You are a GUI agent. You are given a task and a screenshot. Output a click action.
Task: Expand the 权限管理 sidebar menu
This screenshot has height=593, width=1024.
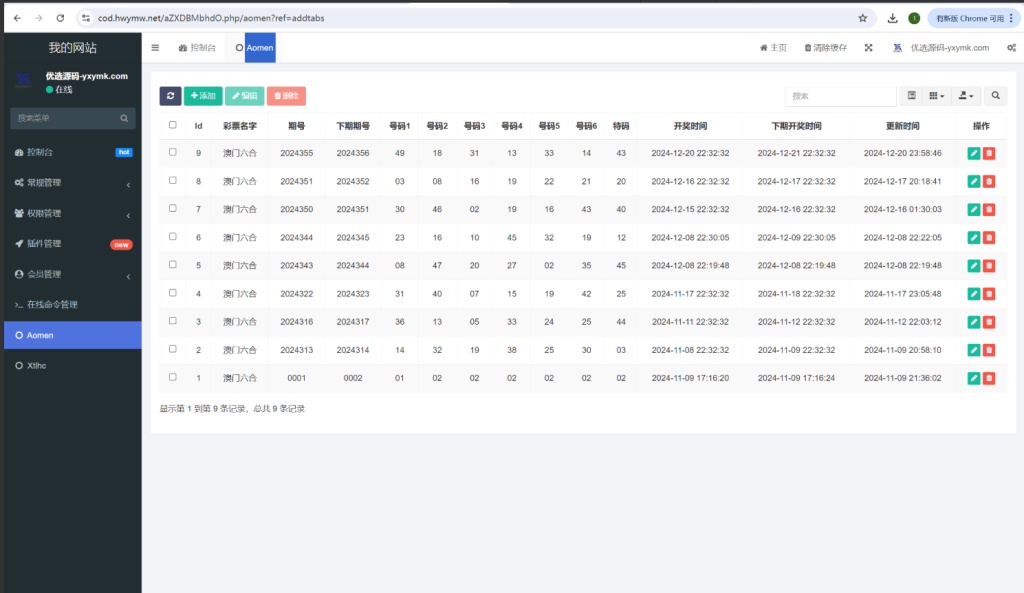click(x=72, y=214)
